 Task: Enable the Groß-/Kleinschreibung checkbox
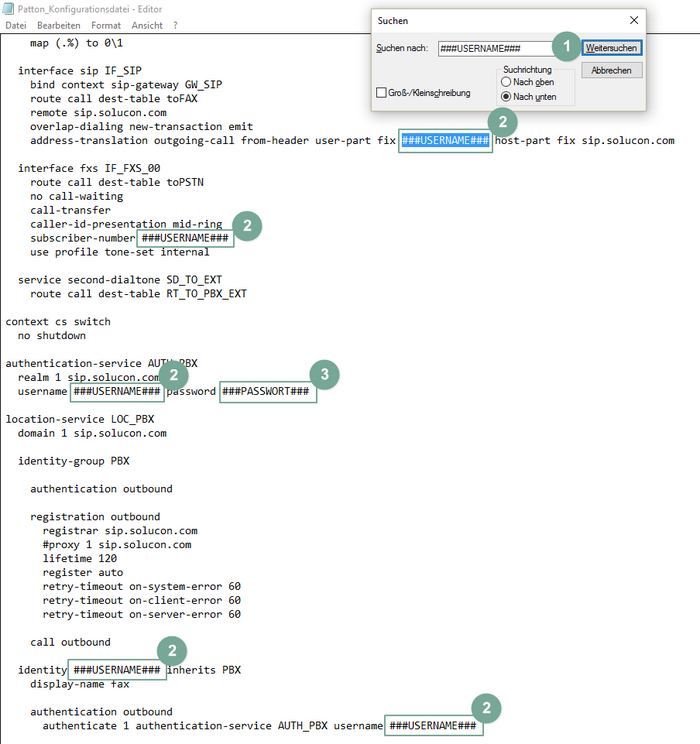click(x=382, y=93)
